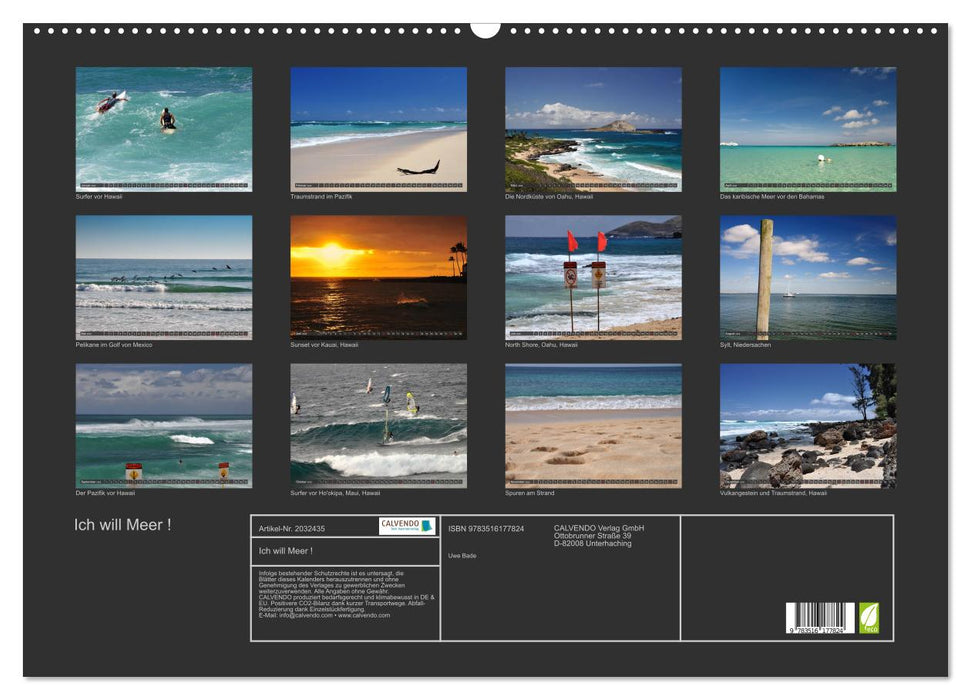971x700 pixels.
Task: Select the Sylt wooden post photo
Action: (x=807, y=277)
